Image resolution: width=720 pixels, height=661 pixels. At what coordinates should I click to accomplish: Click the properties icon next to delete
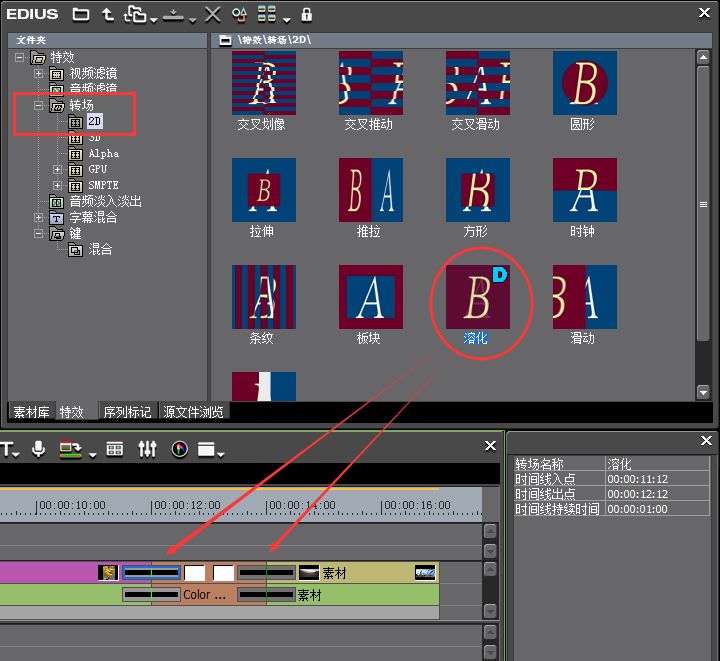click(x=239, y=15)
